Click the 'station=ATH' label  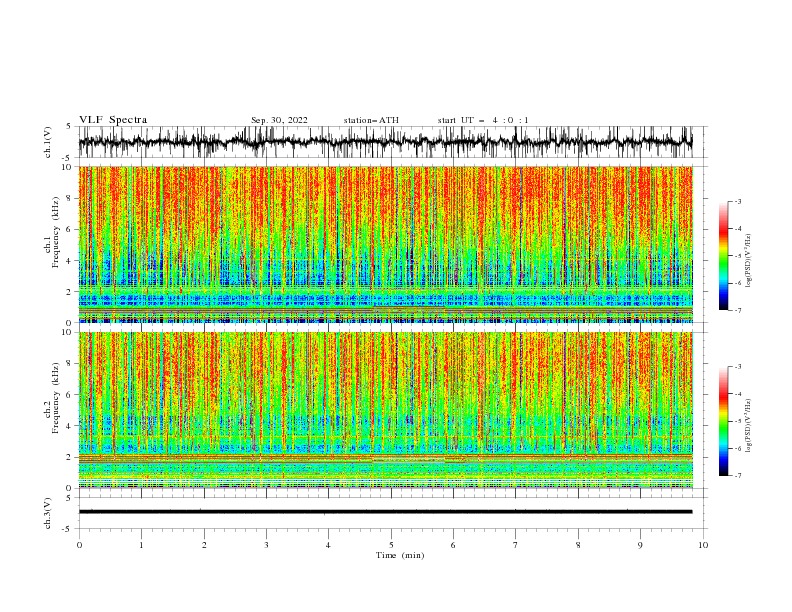click(371, 120)
